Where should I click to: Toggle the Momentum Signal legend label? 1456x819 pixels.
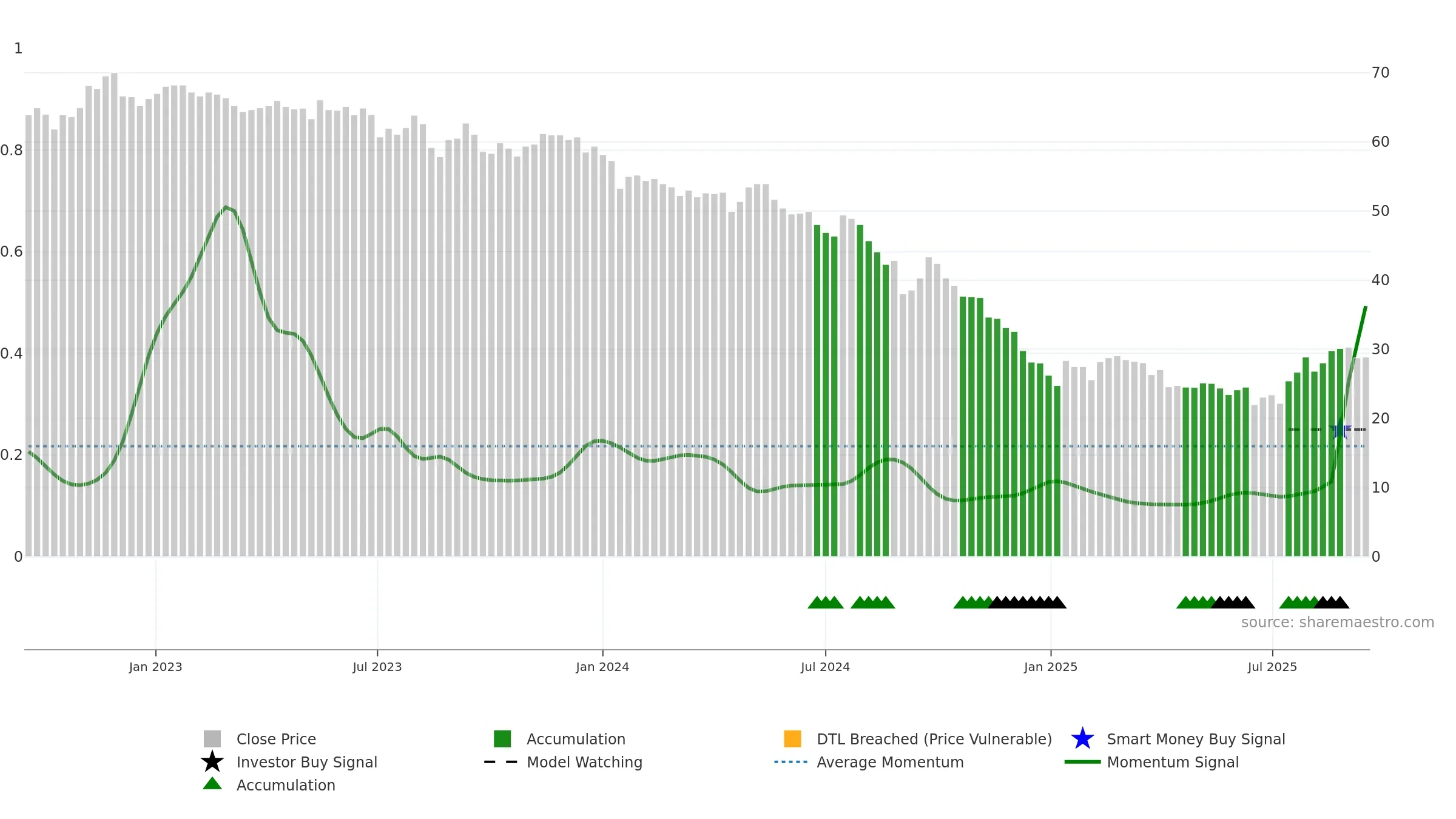pos(1173,763)
